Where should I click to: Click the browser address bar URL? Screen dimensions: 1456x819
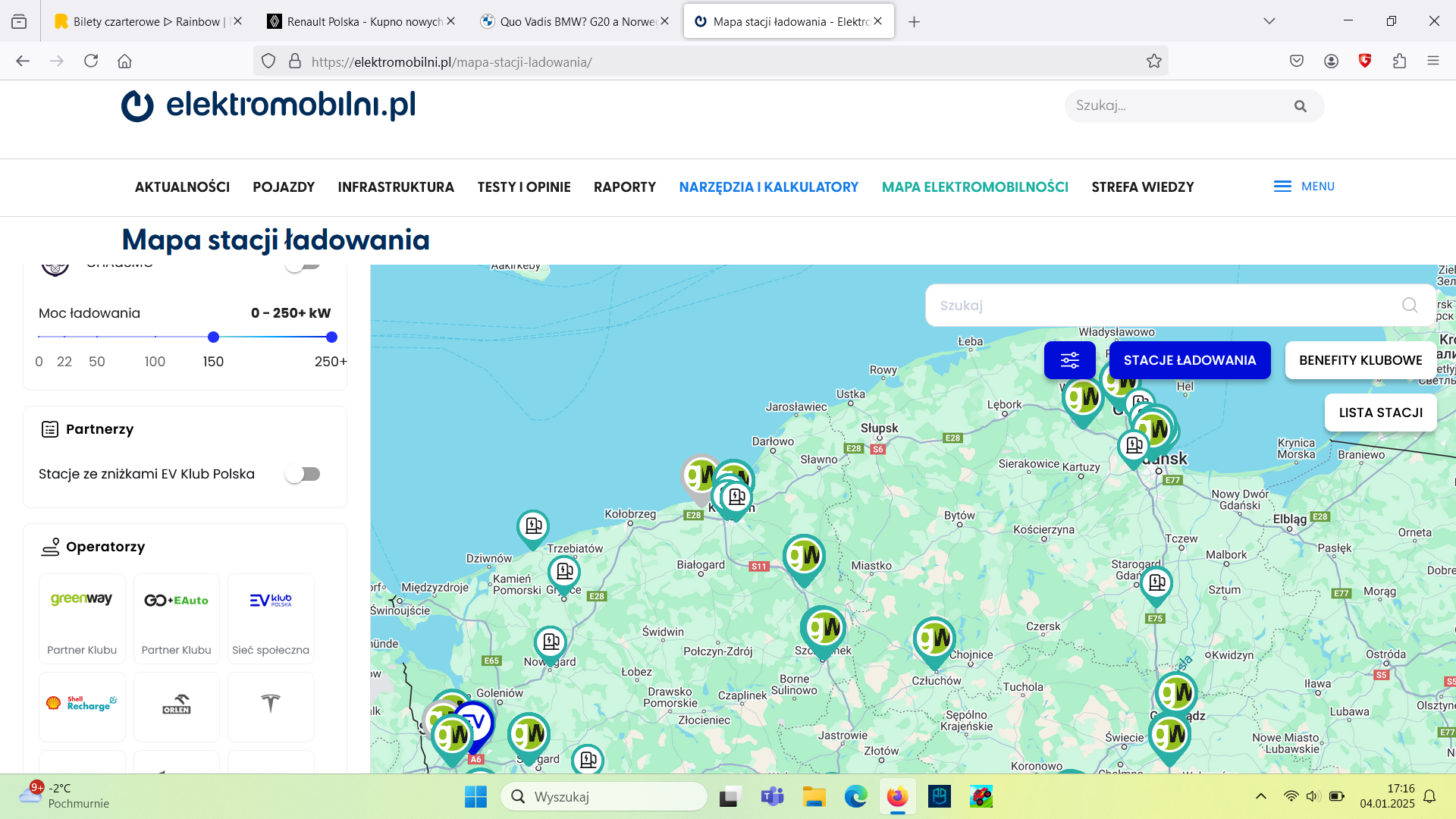451,62
